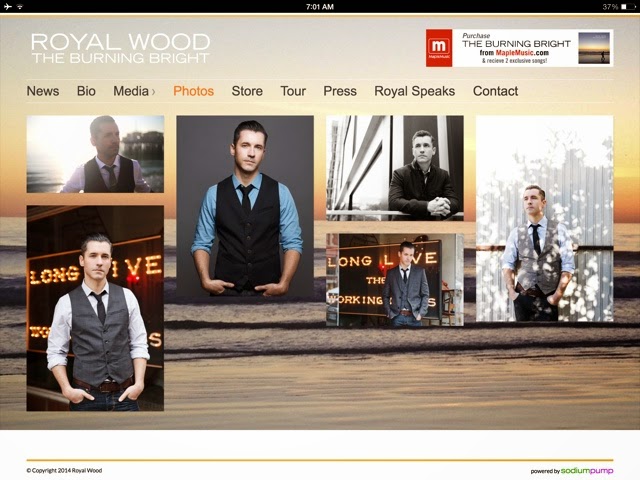Select the Photos tab
The image size is (640, 480).
point(193,91)
